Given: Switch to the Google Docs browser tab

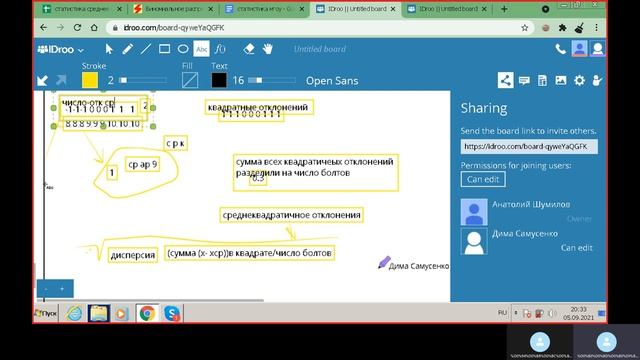Looking at the screenshot, I should click(x=265, y=9).
